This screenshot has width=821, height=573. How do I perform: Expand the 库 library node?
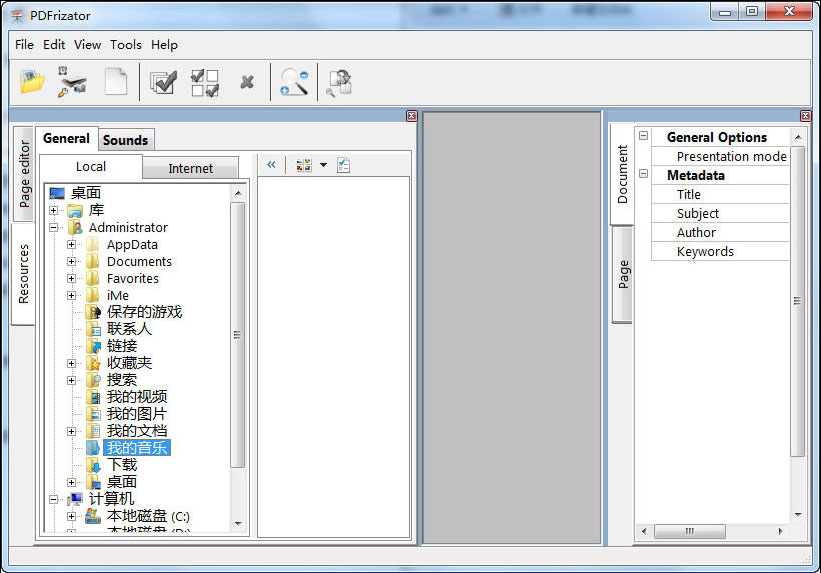click(x=53, y=210)
